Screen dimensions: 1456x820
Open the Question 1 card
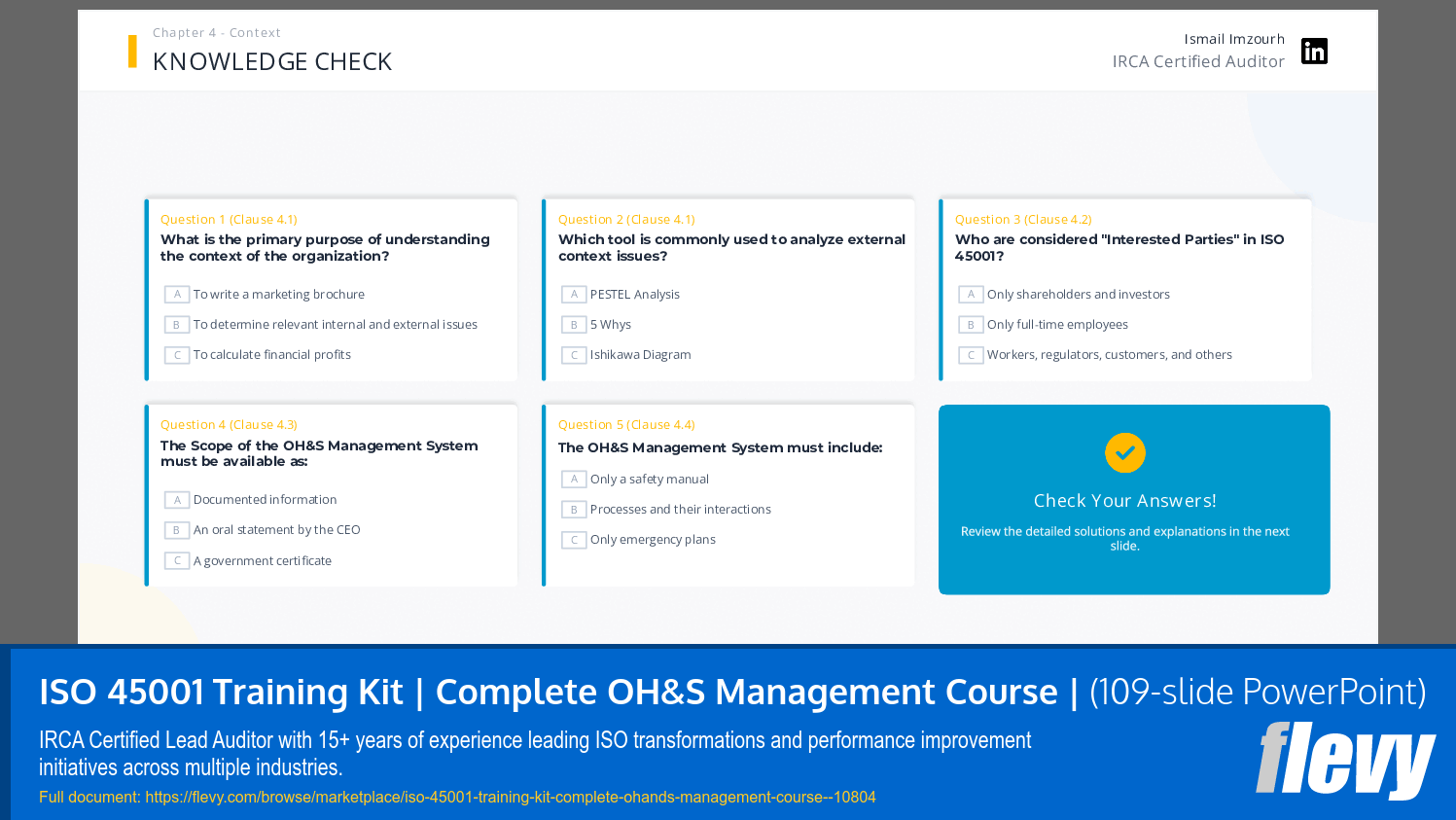coord(331,287)
